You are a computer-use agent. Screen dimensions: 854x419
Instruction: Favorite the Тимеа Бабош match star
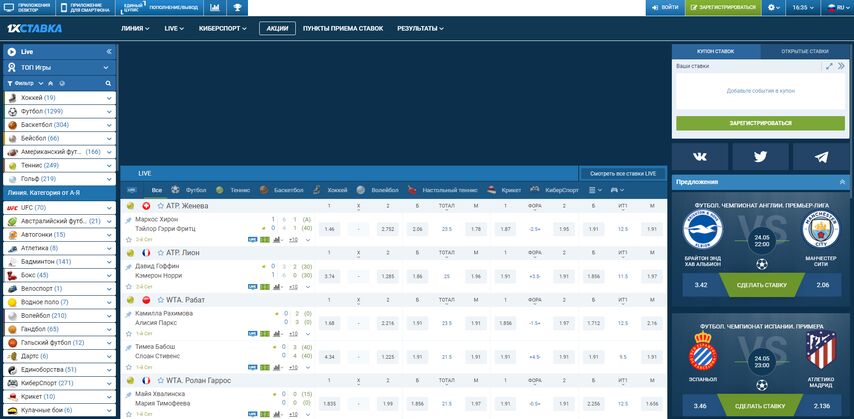pyautogui.click(x=129, y=367)
